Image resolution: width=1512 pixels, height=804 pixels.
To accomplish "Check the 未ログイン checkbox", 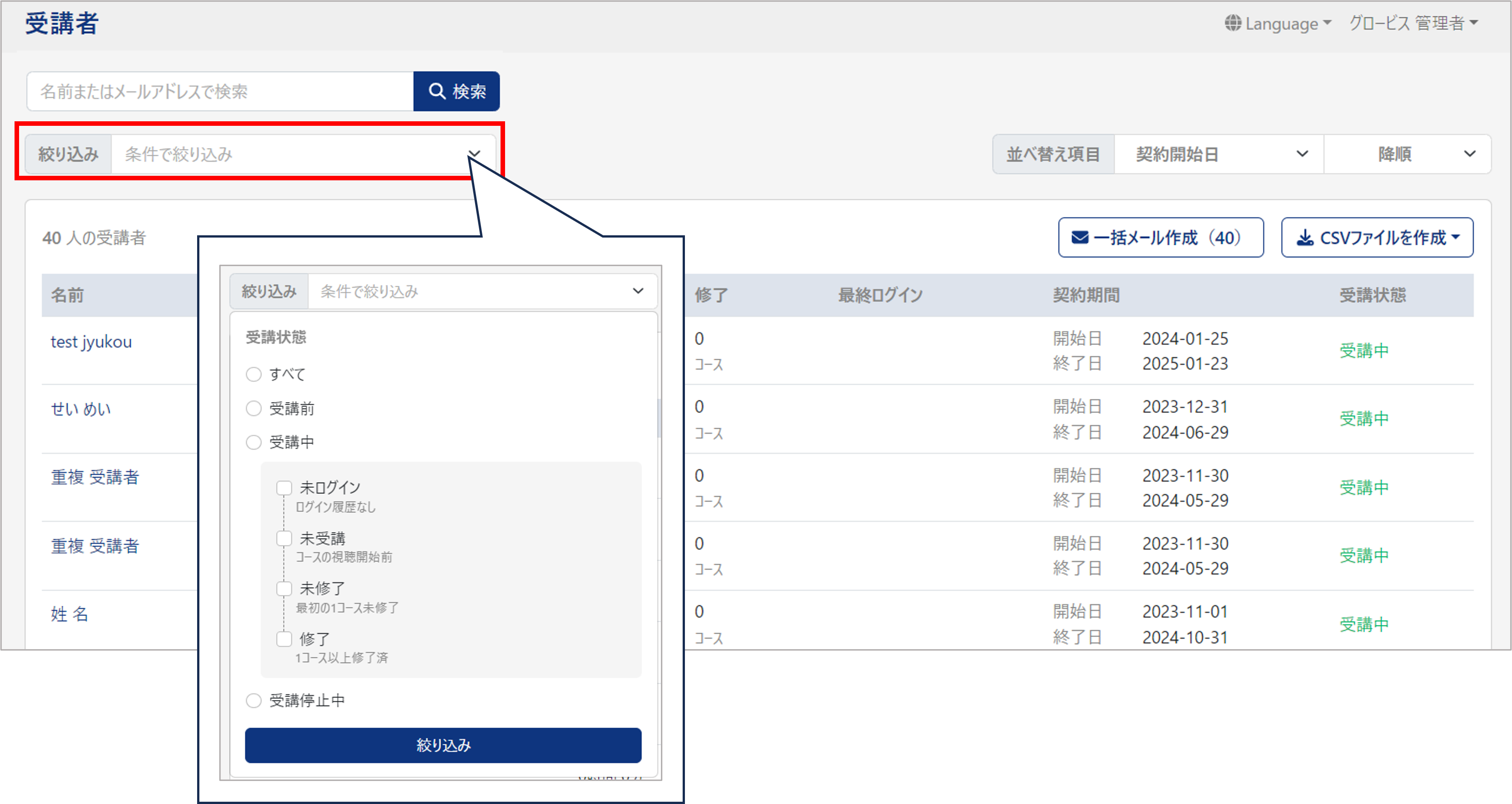I will tap(284, 488).
